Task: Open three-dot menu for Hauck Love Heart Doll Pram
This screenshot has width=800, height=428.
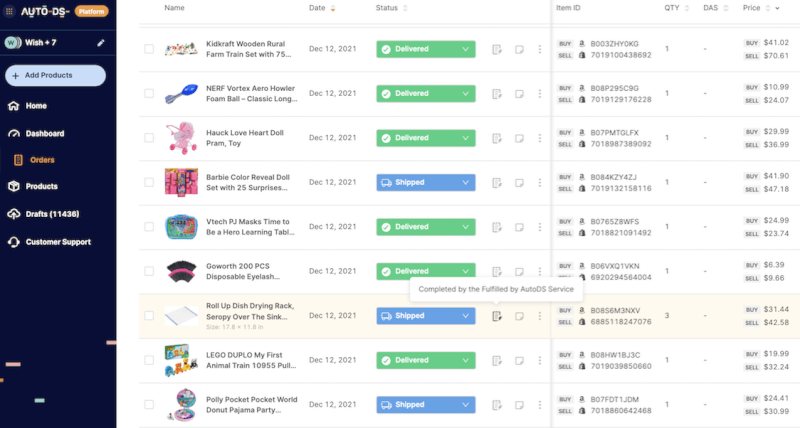Action: (540, 138)
